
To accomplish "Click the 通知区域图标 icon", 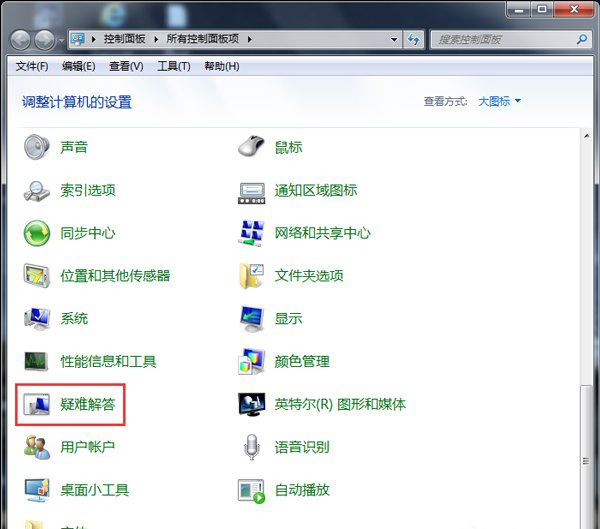I will click(251, 193).
